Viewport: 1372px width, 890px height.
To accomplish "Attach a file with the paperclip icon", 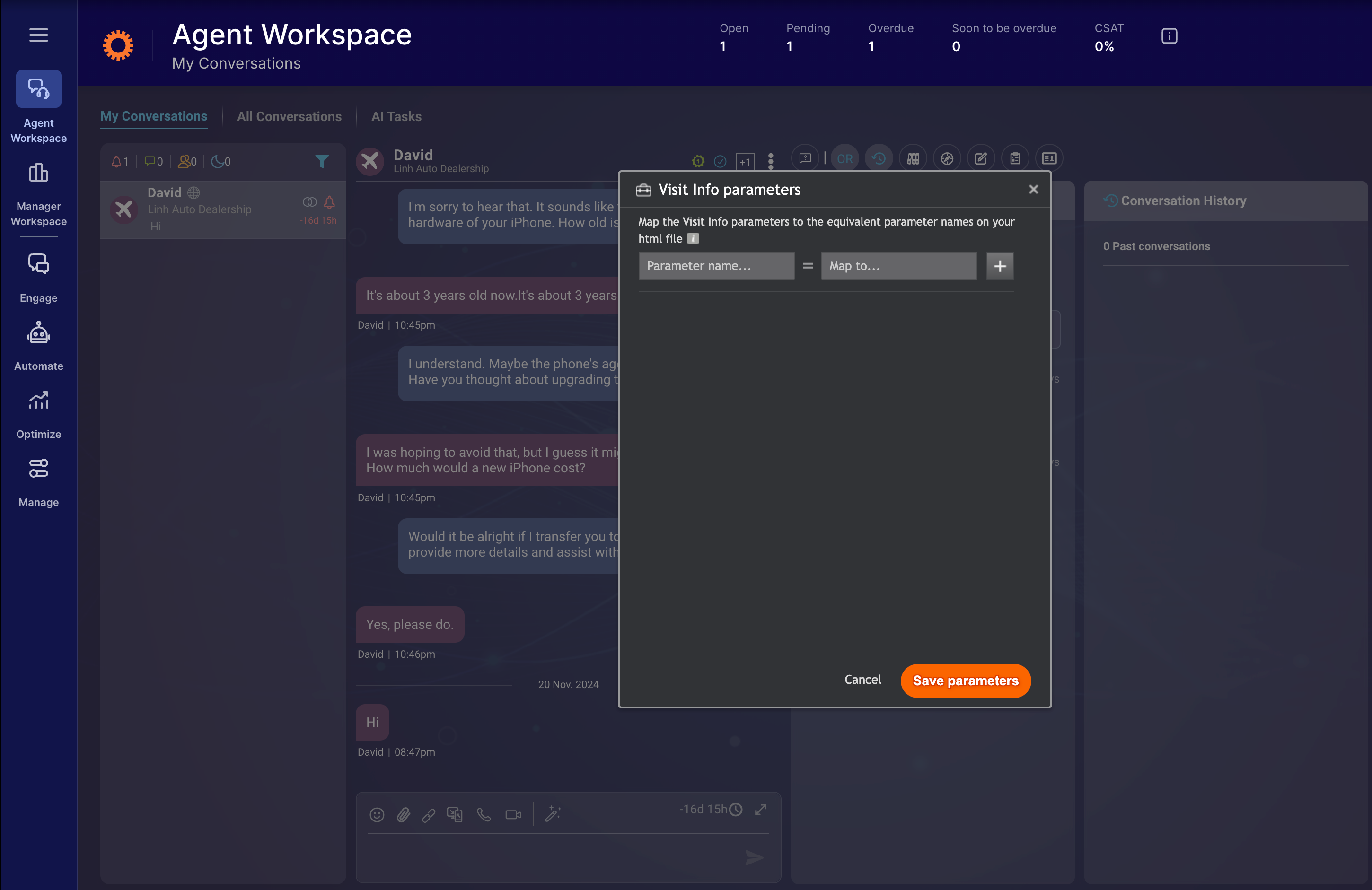I will [404, 814].
